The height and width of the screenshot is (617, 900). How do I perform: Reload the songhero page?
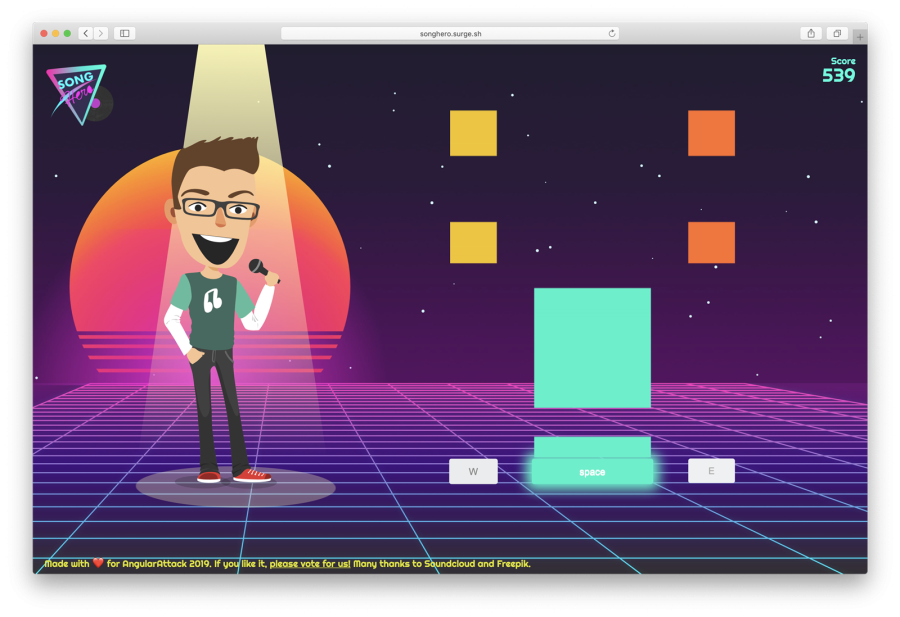point(611,33)
